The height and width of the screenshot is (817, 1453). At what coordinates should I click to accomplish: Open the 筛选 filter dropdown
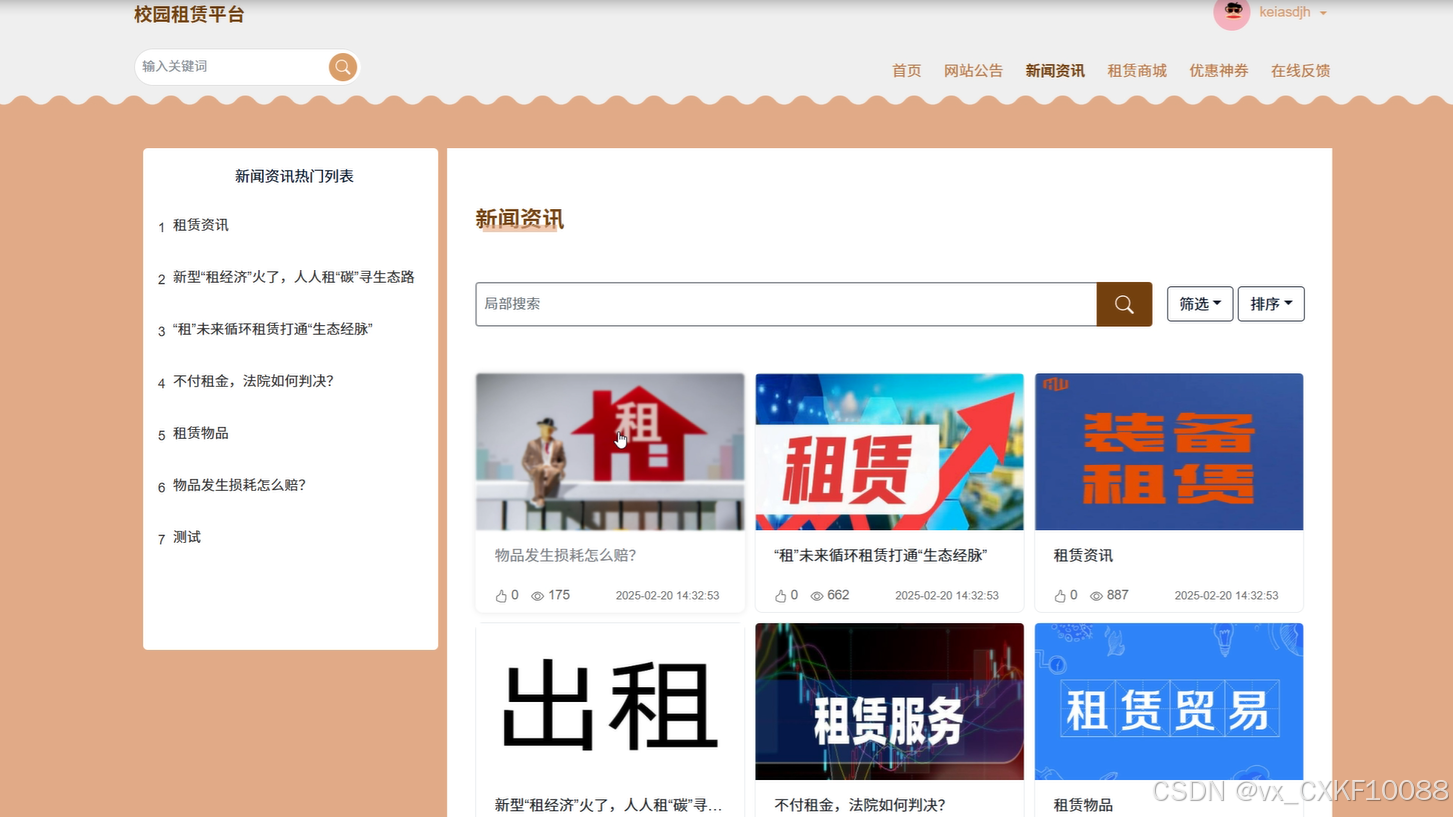1200,304
